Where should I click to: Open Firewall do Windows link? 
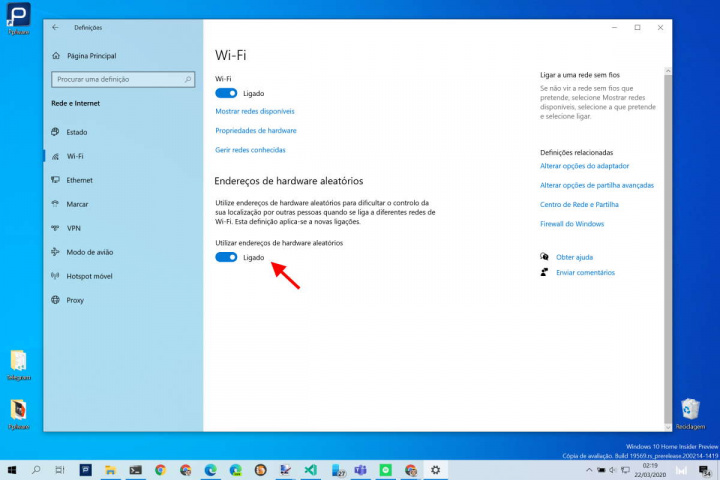click(x=572, y=224)
